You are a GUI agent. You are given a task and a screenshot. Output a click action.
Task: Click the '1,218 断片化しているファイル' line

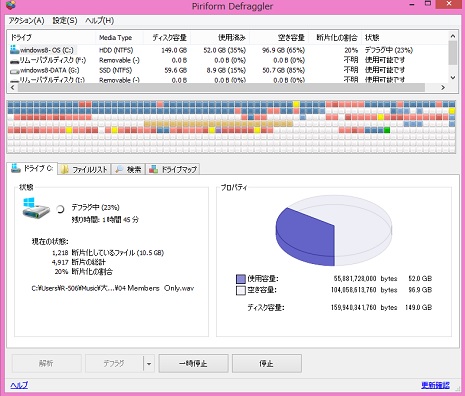coord(108,253)
